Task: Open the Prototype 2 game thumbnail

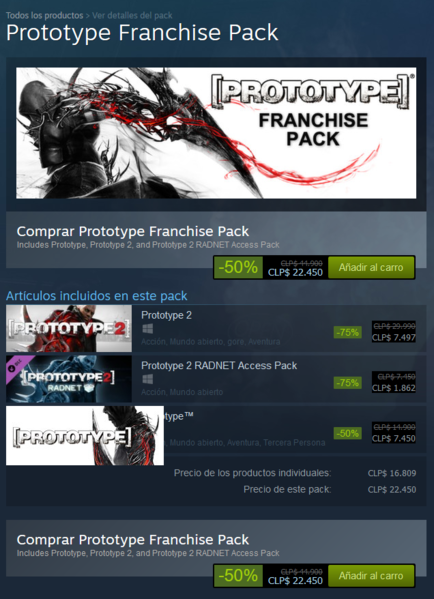Action: pyautogui.click(x=69, y=329)
